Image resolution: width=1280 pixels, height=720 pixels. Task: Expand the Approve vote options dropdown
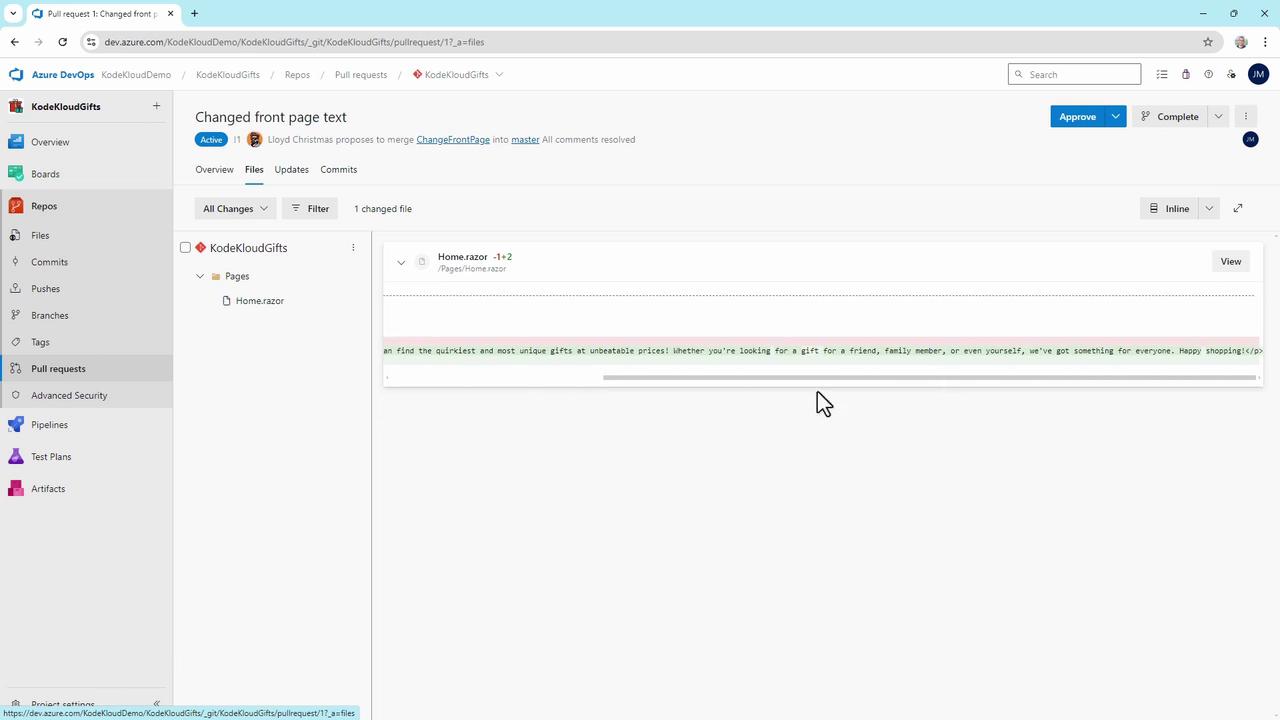pyautogui.click(x=1116, y=117)
